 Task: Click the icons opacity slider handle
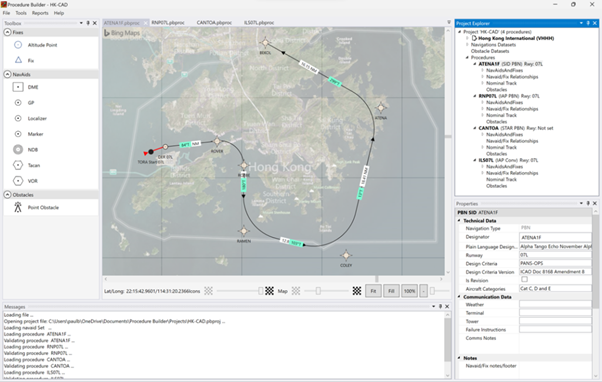[261, 291]
